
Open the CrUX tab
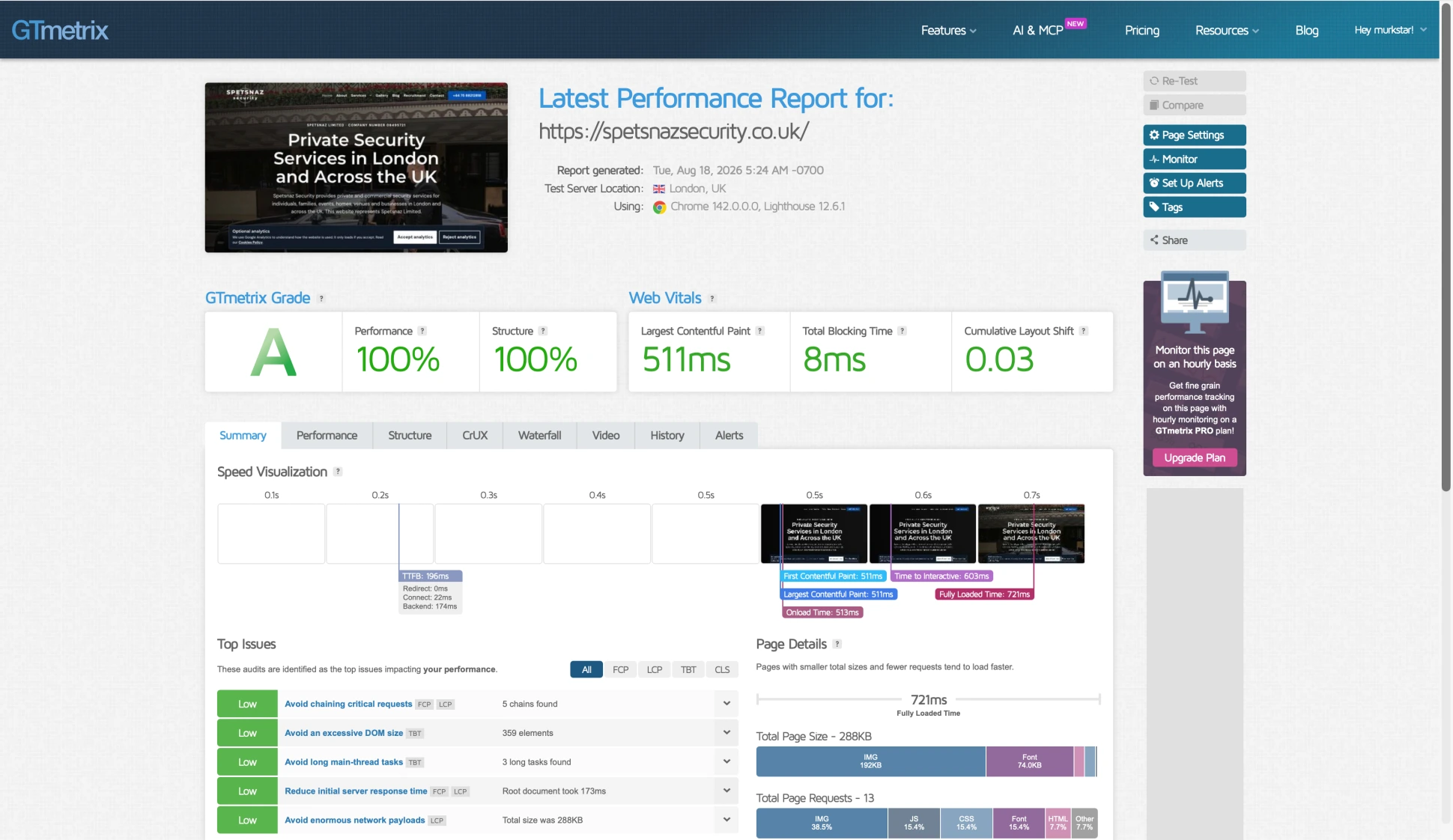(475, 436)
